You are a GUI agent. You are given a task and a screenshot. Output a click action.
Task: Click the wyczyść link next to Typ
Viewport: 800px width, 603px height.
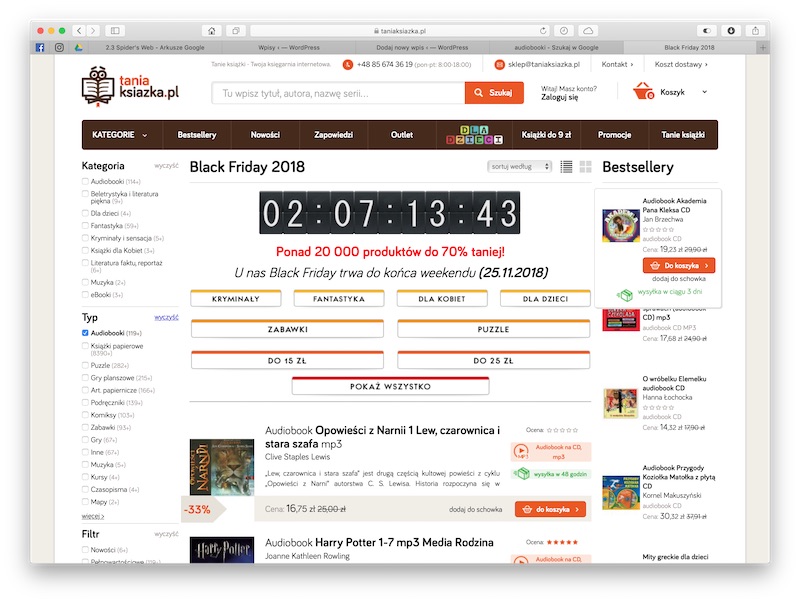tap(166, 317)
